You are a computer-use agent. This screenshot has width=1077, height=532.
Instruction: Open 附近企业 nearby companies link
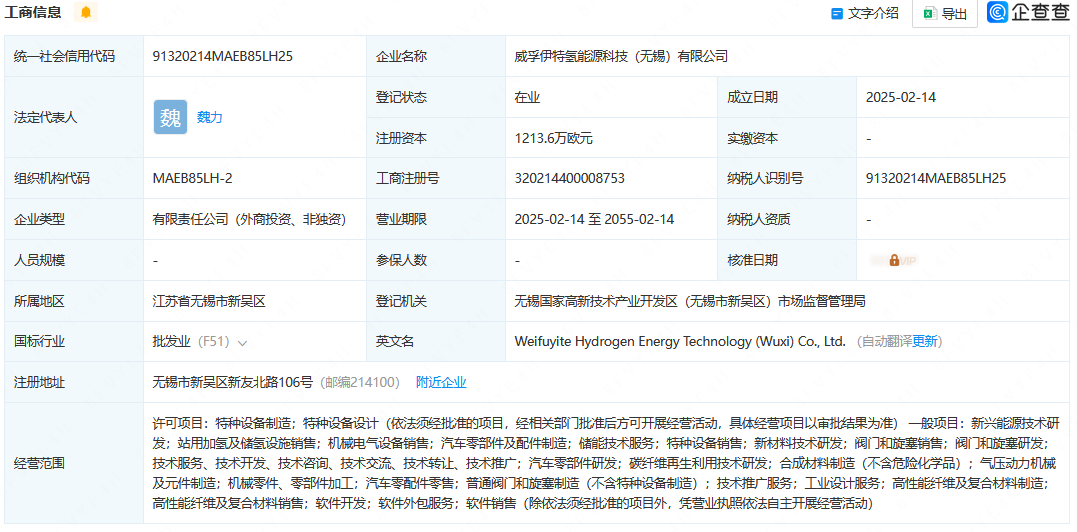pyautogui.click(x=441, y=382)
